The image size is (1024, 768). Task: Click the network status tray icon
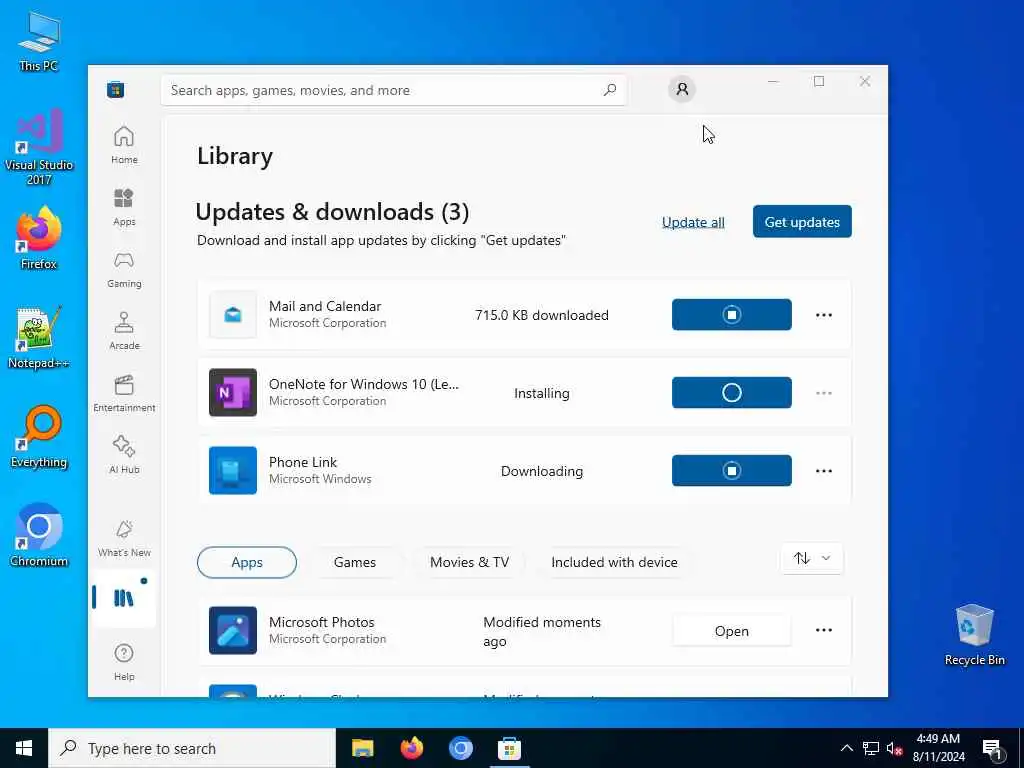coord(871,748)
